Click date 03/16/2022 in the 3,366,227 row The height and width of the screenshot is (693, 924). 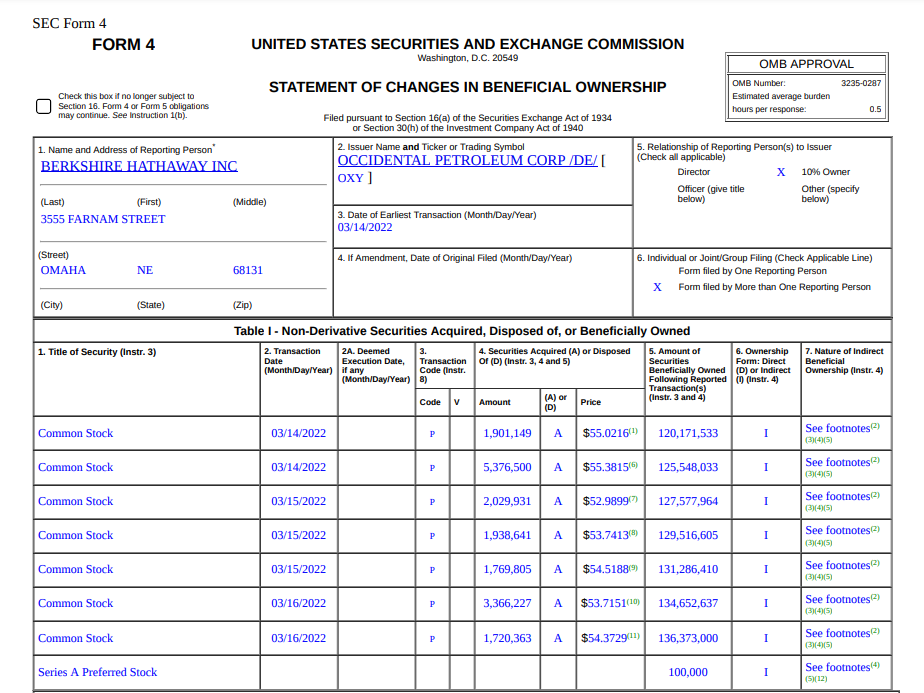(x=299, y=603)
